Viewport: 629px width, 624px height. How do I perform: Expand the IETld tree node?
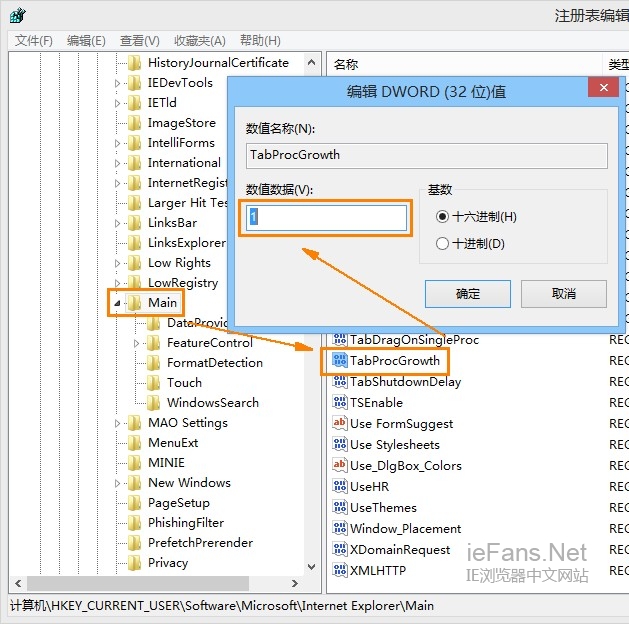coord(117,103)
